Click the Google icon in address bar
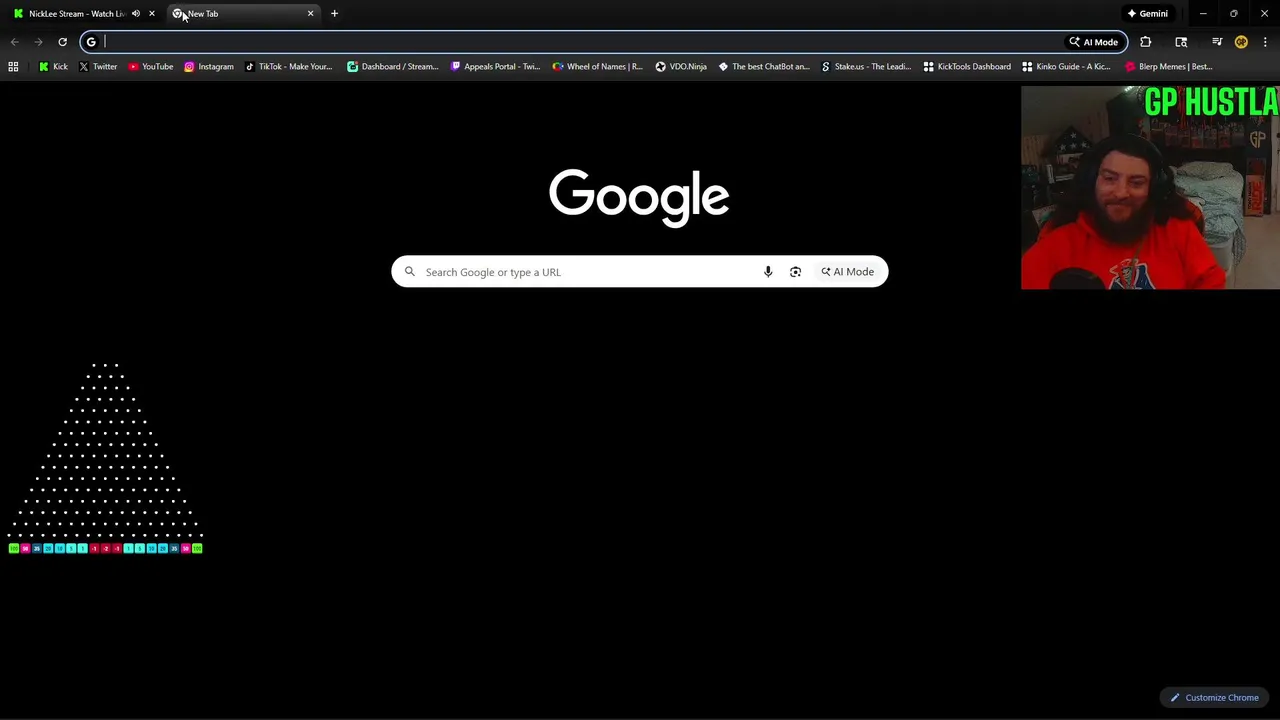Viewport: 1280px width, 720px height. 91,42
